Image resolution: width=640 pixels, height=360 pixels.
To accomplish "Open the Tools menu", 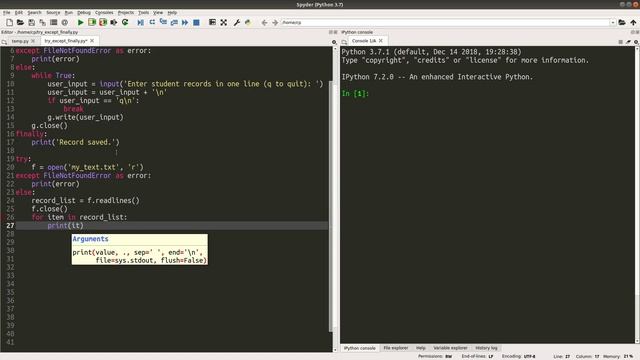I will click(143, 13).
